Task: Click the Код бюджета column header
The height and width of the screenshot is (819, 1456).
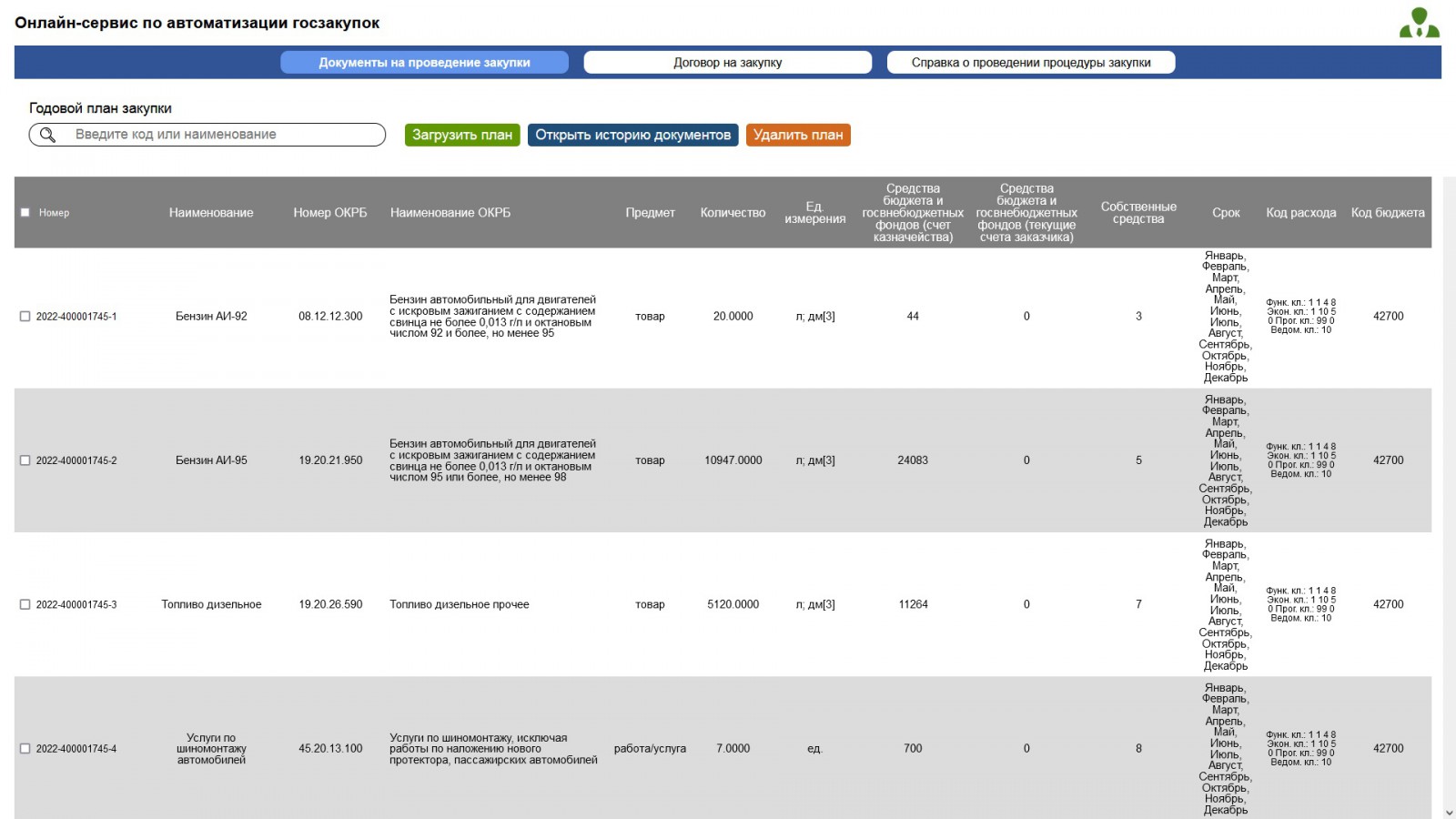Action: tap(1388, 213)
